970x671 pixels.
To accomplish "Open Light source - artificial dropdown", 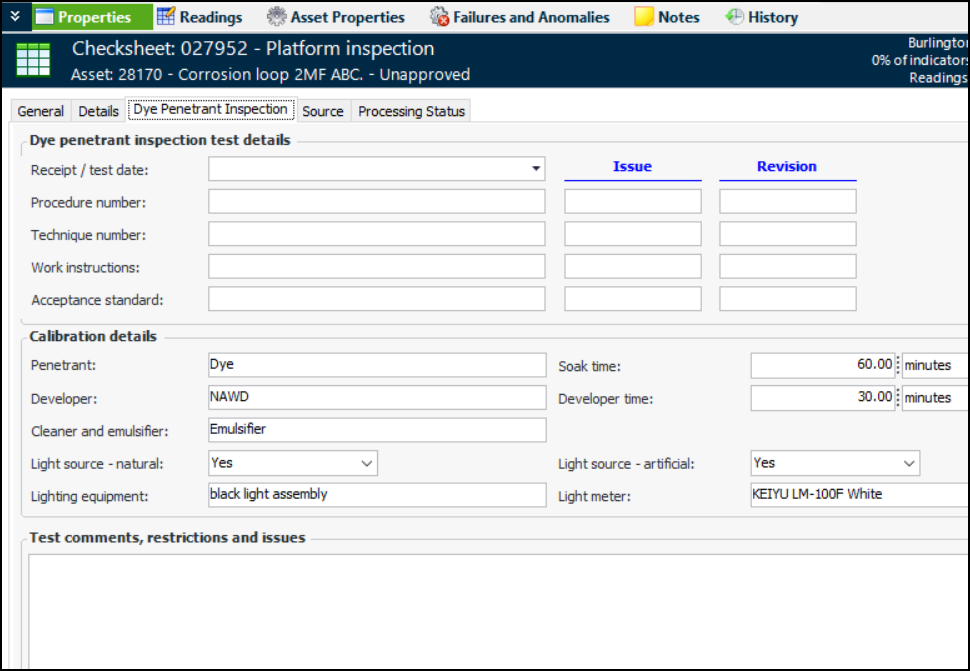I will tap(909, 463).
